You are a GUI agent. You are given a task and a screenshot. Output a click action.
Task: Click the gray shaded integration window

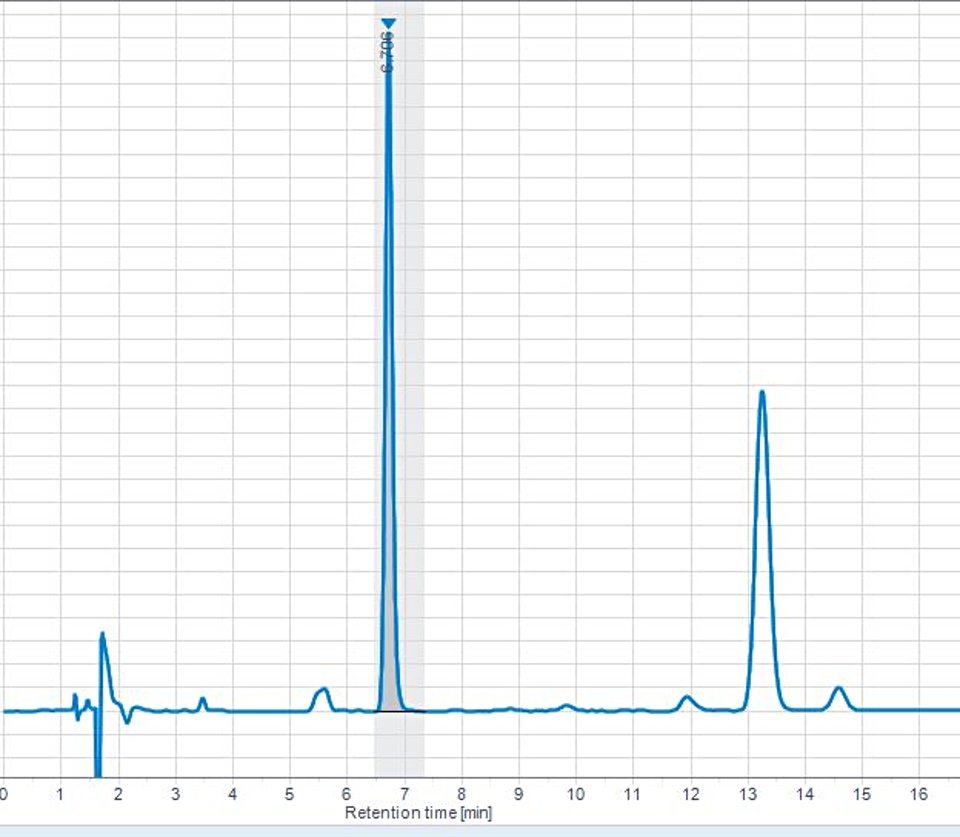(411, 400)
